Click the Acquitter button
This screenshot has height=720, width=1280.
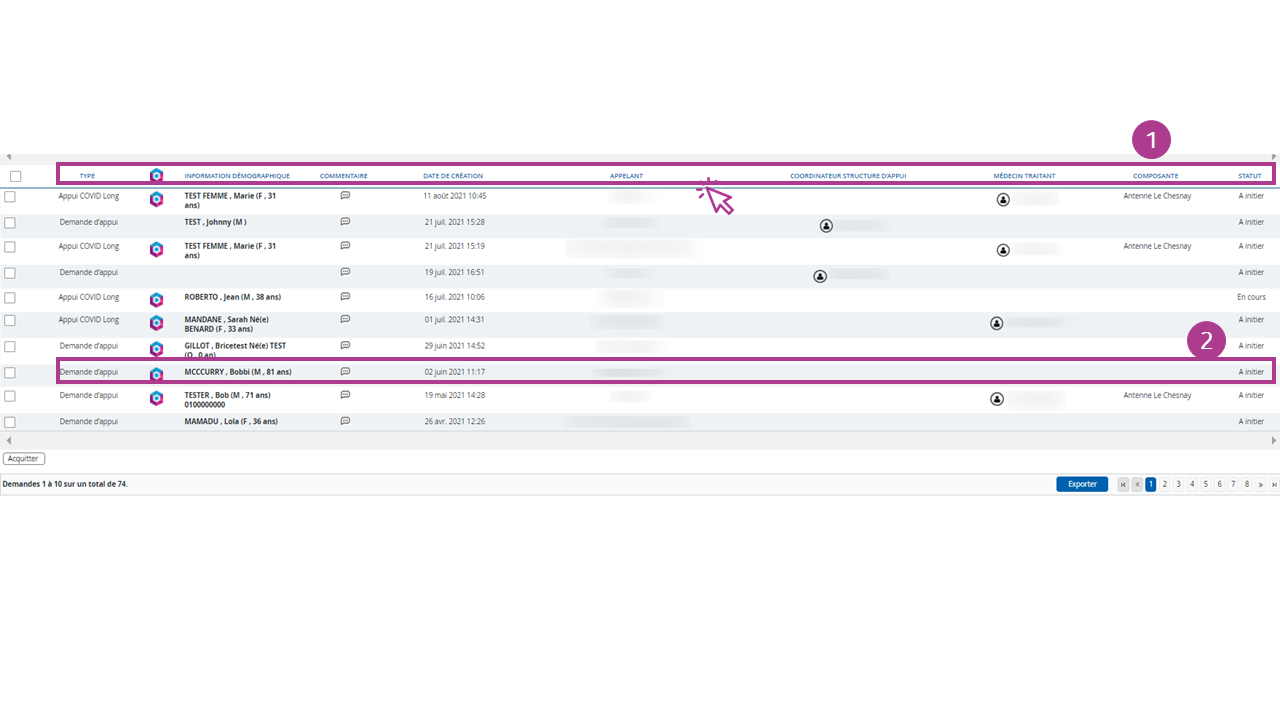[x=23, y=459]
